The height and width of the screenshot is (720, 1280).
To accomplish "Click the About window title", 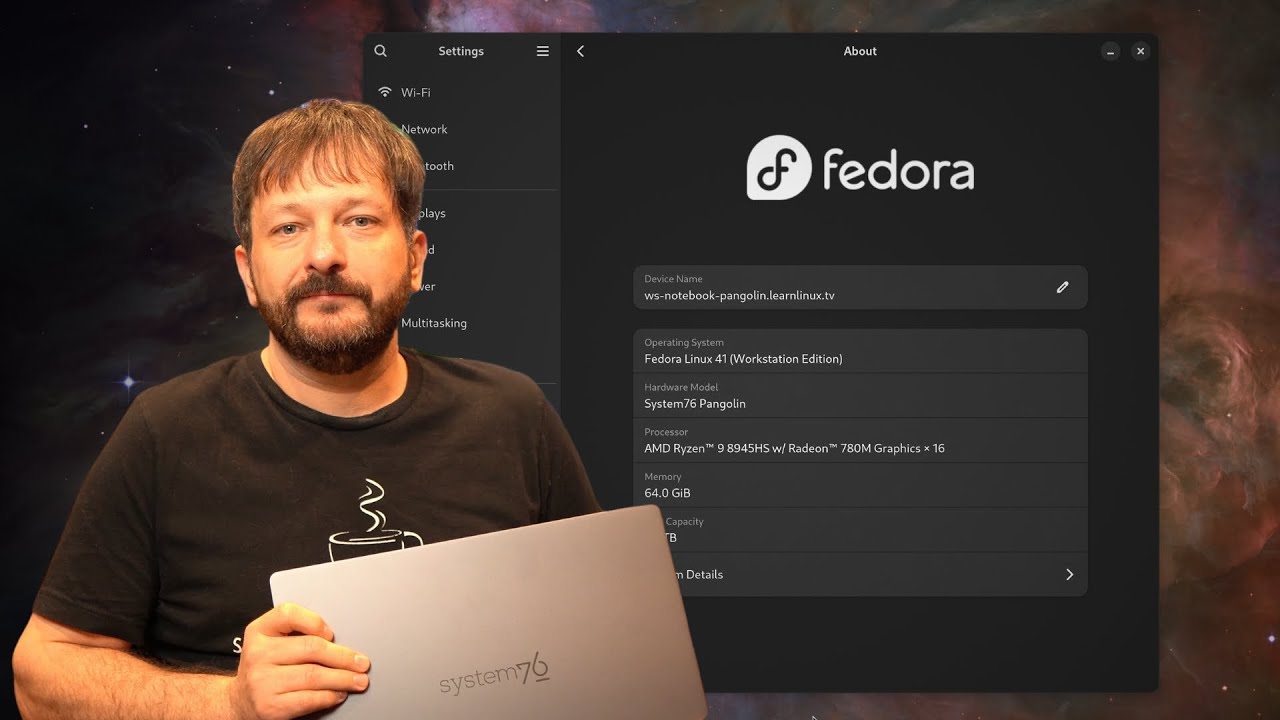I will (x=860, y=51).
